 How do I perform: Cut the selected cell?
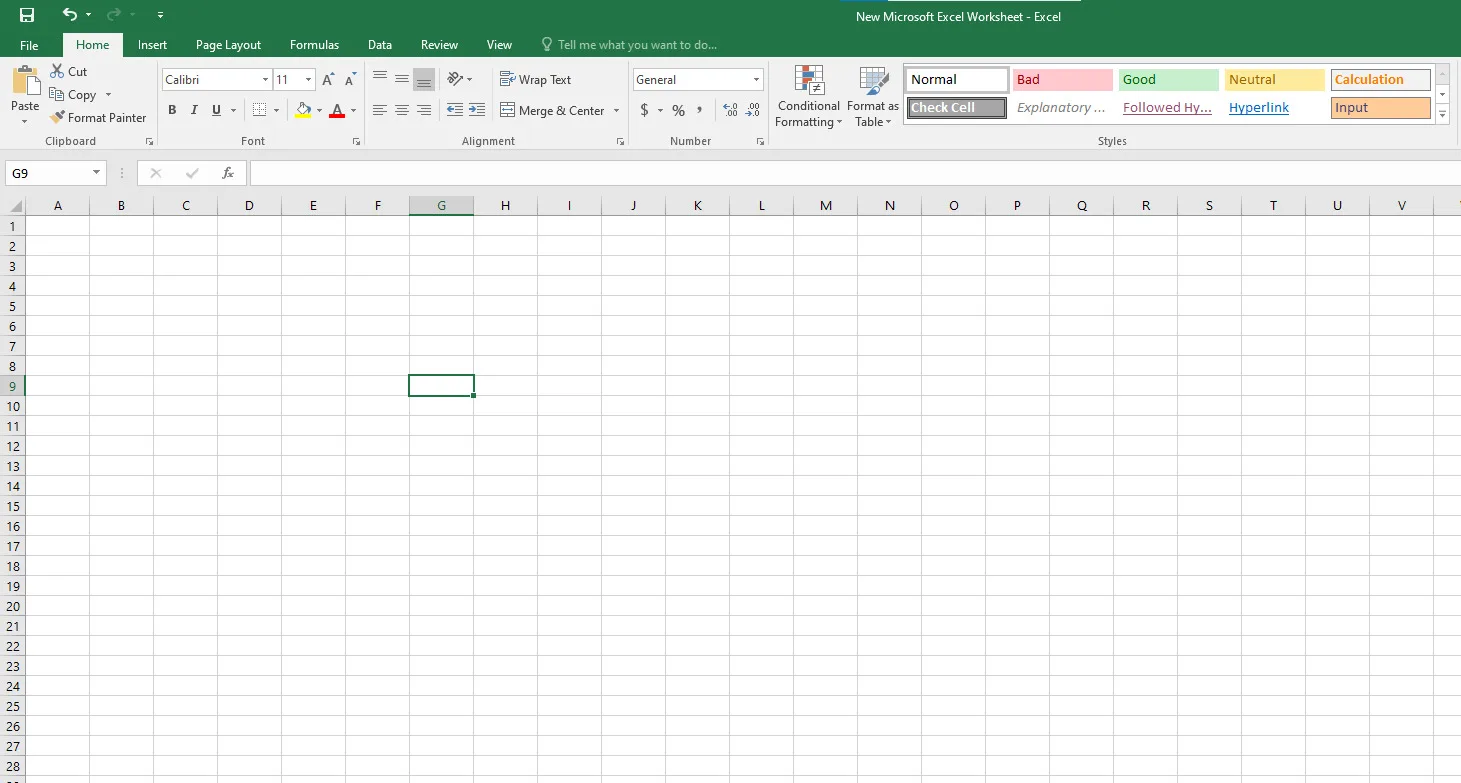point(69,72)
